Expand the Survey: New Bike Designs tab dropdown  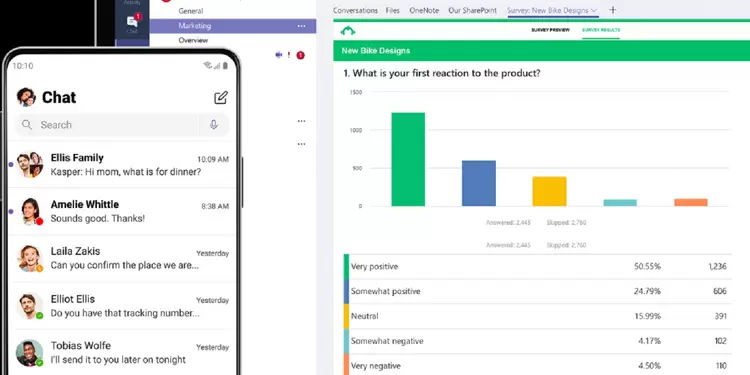(x=594, y=11)
